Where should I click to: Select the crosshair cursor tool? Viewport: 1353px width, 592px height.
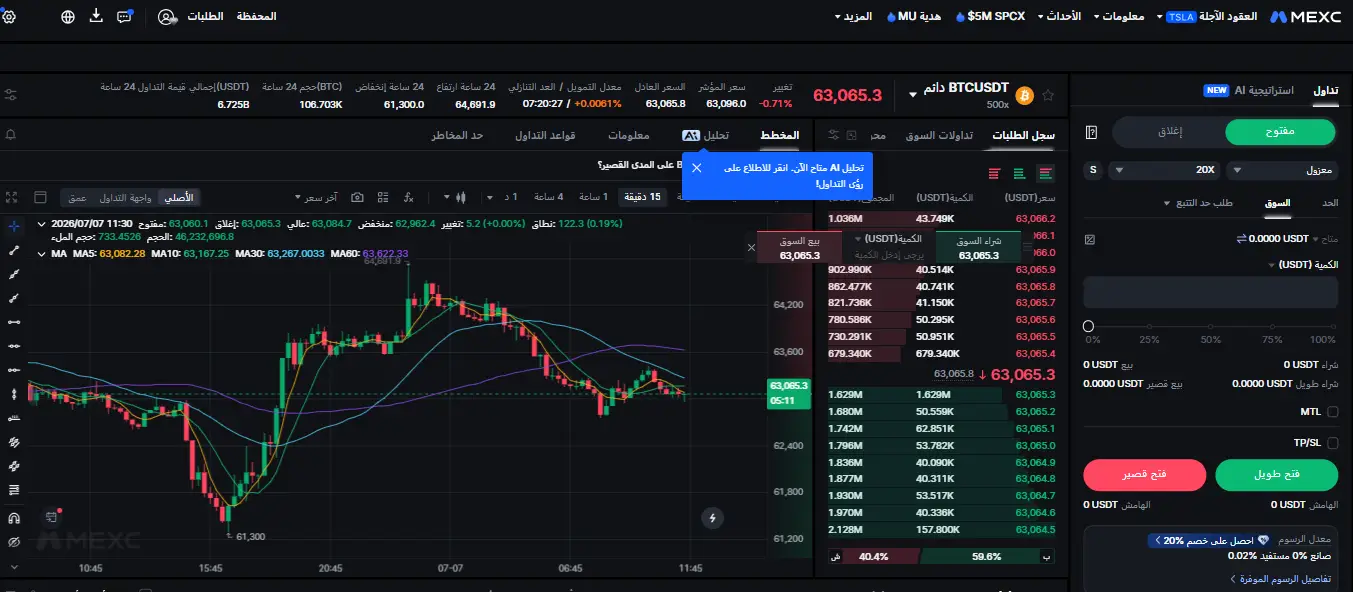coord(14,226)
